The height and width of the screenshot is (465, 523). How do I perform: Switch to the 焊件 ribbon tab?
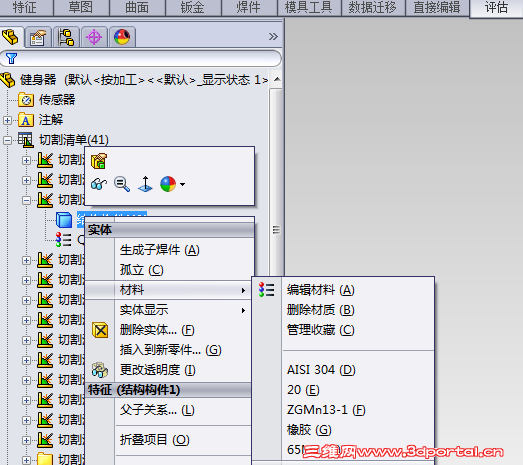click(x=249, y=7)
